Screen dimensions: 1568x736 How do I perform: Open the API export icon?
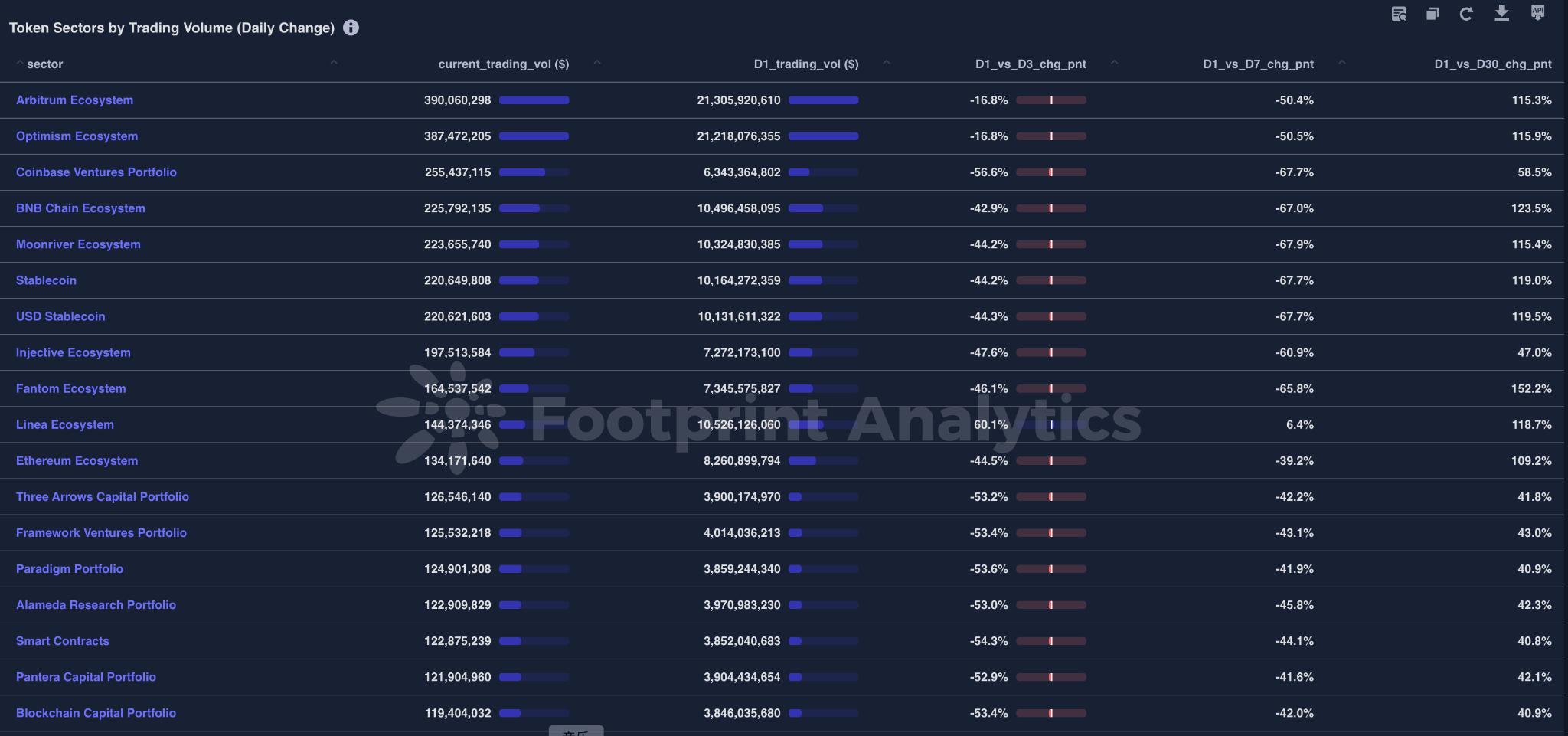click(x=1537, y=13)
